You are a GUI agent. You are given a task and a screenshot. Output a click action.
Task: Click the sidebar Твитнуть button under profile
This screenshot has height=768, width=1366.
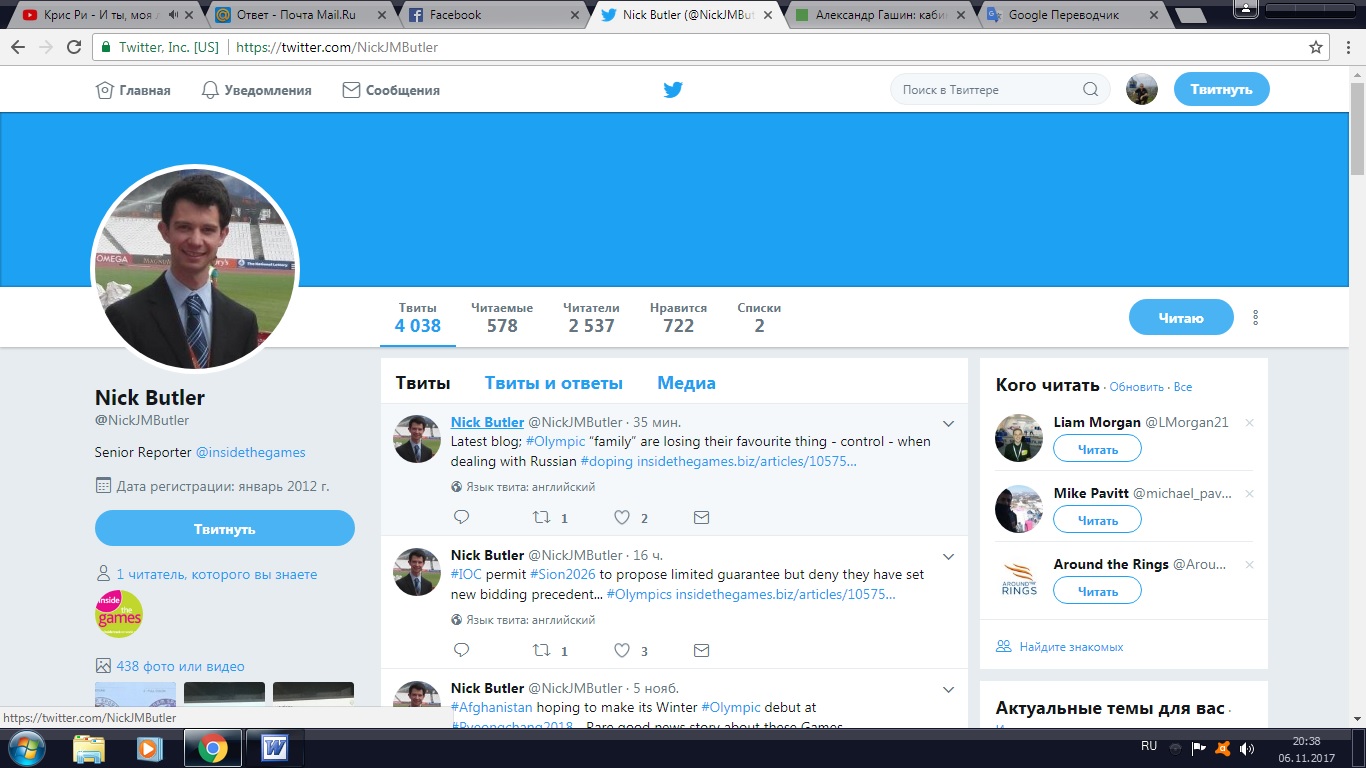[225, 528]
